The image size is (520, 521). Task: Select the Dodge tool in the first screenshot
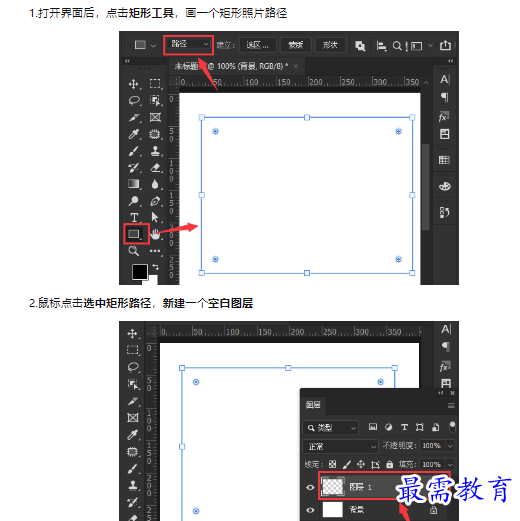coord(134,201)
